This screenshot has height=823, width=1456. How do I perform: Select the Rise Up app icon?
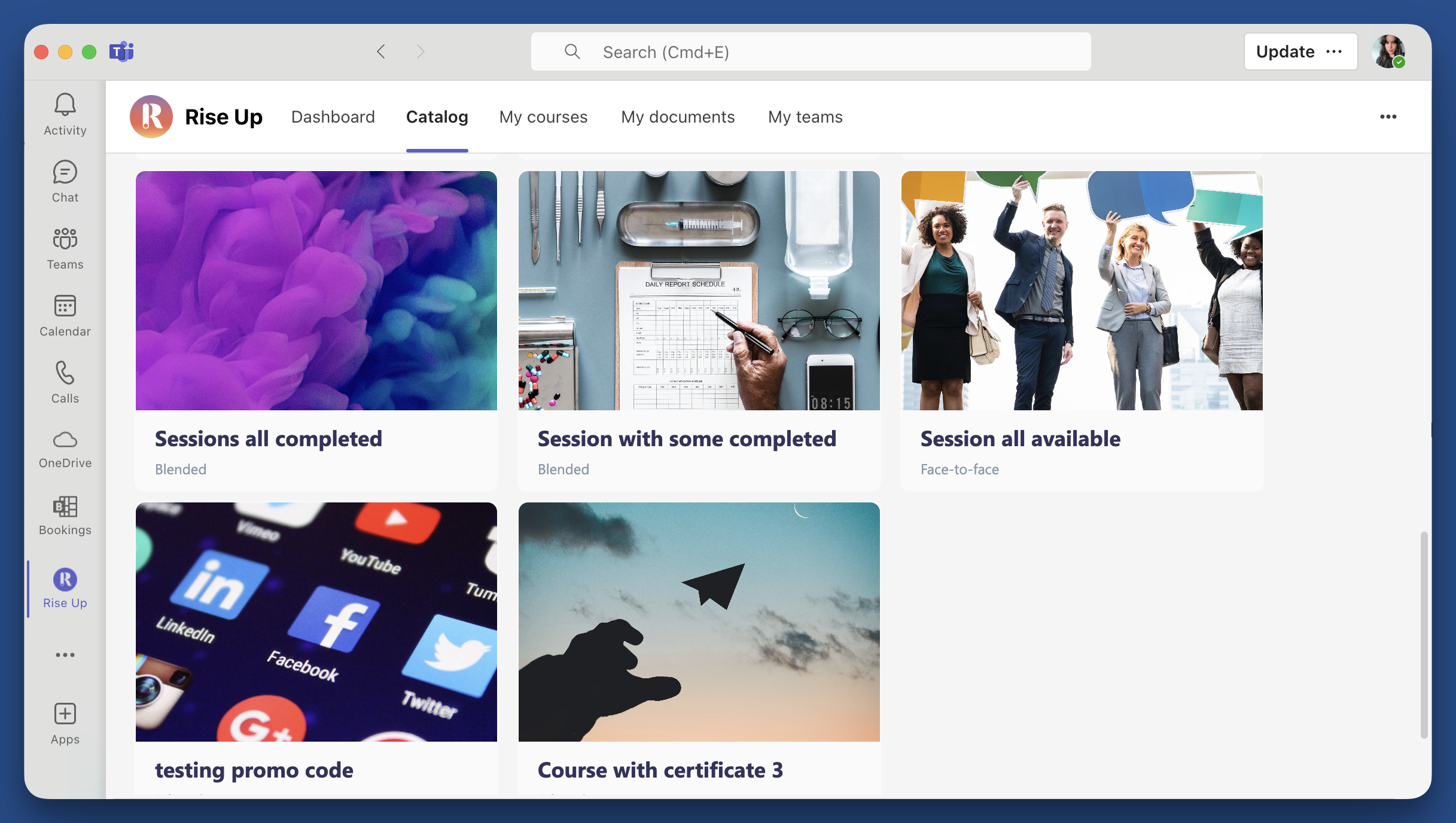click(64, 579)
